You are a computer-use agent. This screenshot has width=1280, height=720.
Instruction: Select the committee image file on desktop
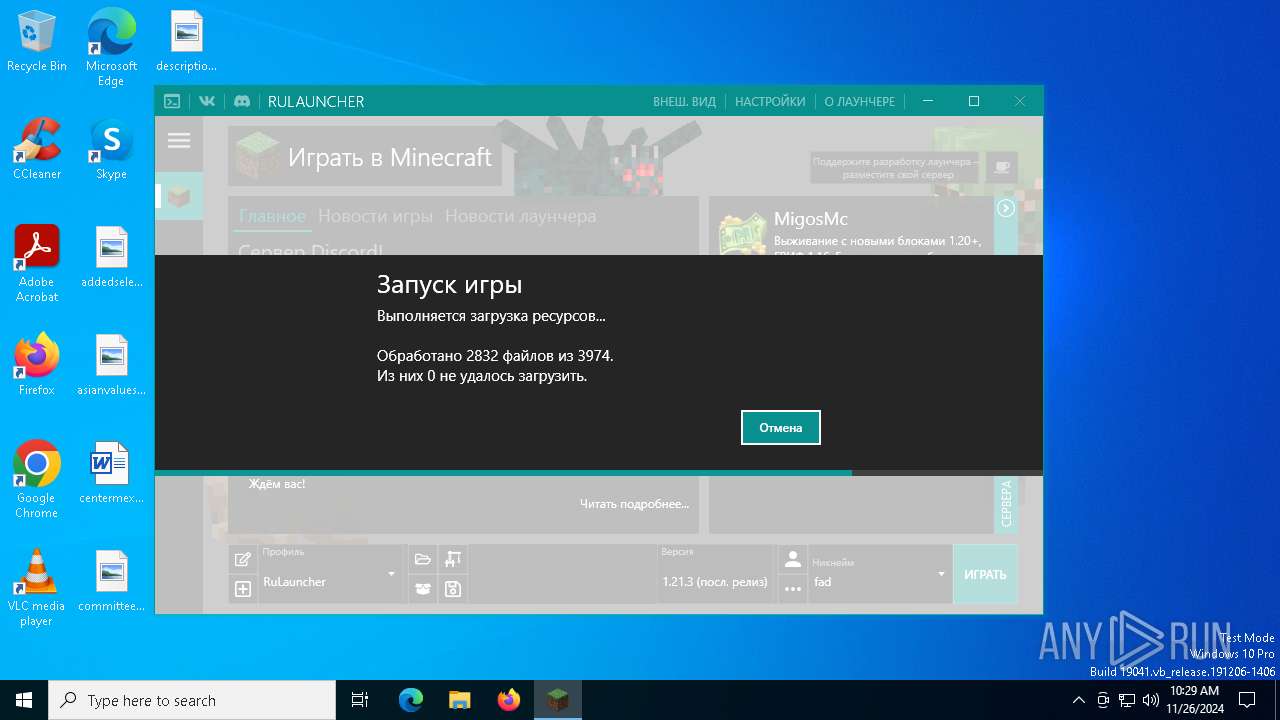(111, 581)
